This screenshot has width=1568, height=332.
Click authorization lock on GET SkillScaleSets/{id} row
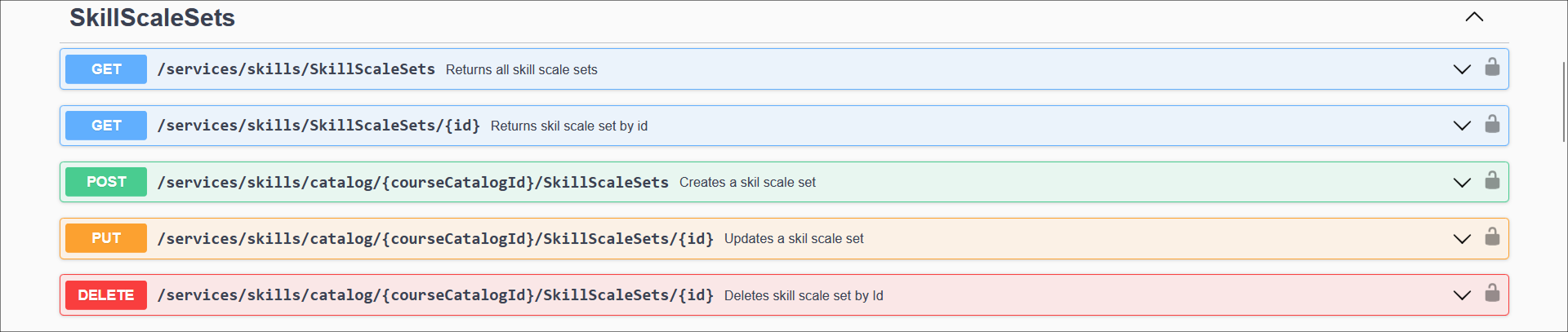pos(1492,124)
